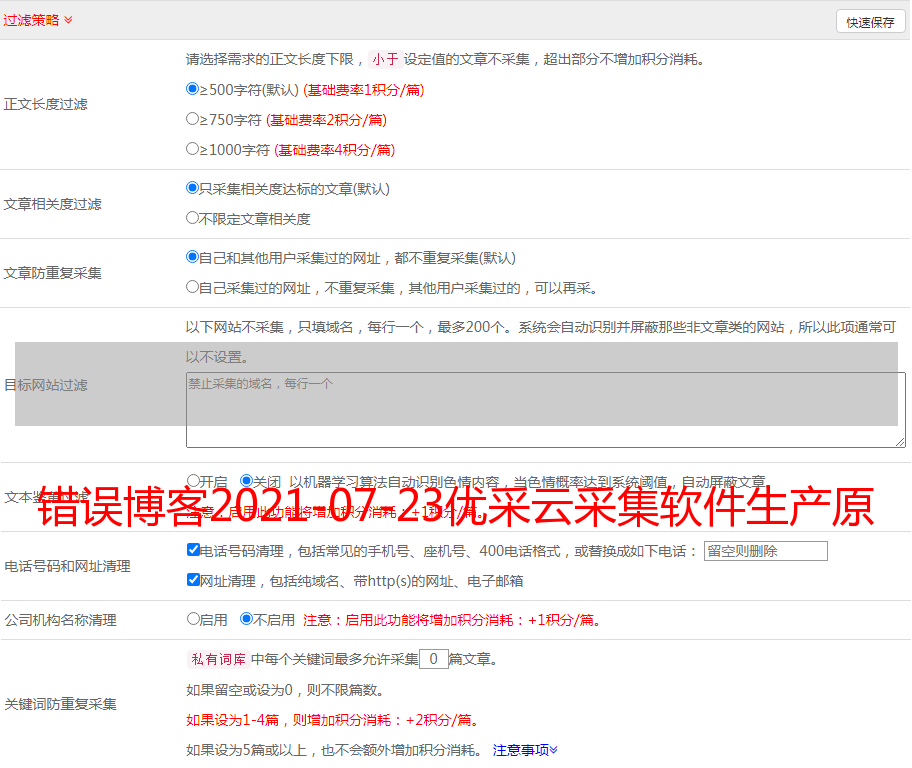
Task: Focus the 禁止采集的域名 text area
Action: (546, 410)
